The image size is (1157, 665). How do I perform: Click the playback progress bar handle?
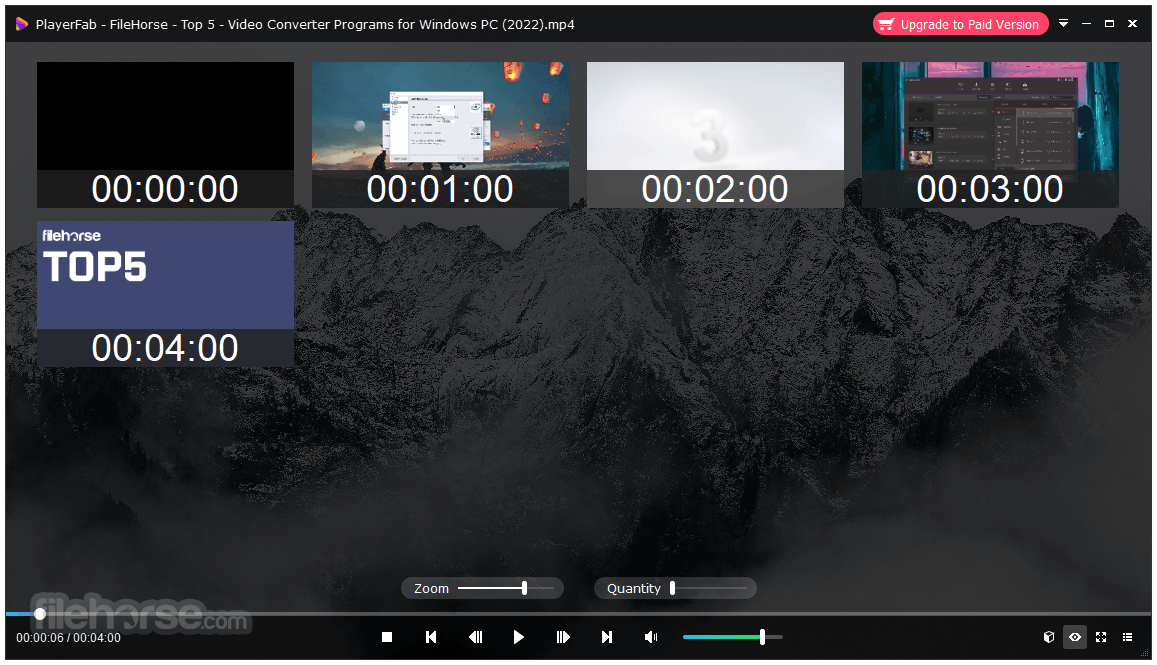click(x=41, y=613)
